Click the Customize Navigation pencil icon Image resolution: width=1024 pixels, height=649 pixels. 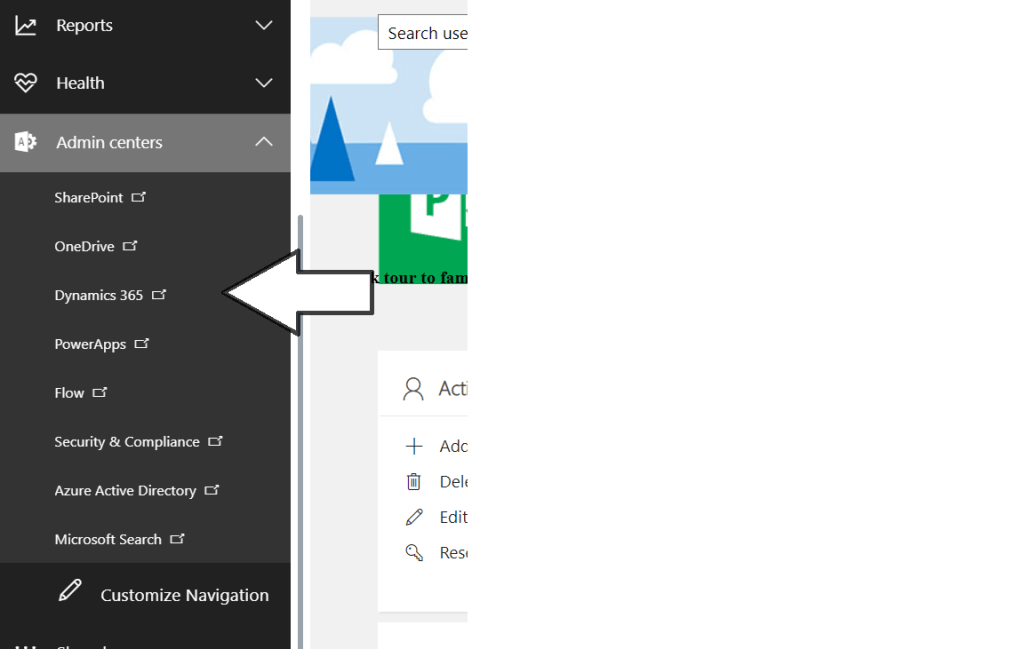70,591
